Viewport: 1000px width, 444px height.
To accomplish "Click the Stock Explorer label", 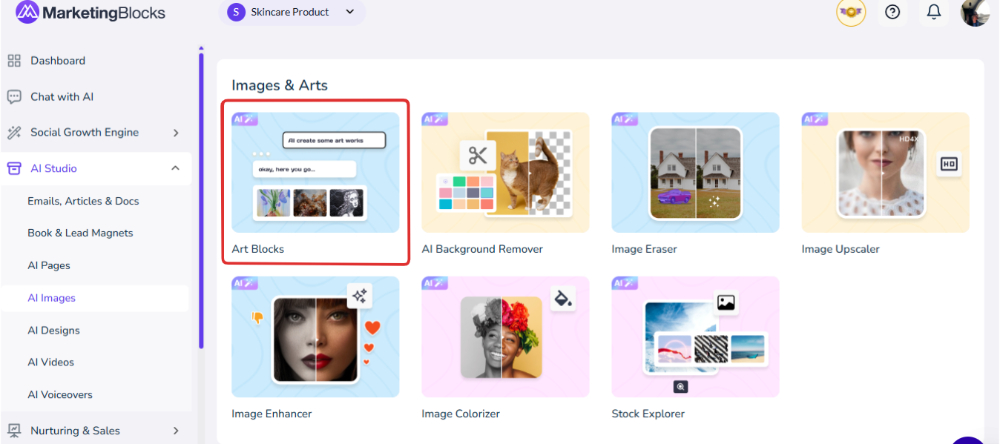I will point(648,413).
